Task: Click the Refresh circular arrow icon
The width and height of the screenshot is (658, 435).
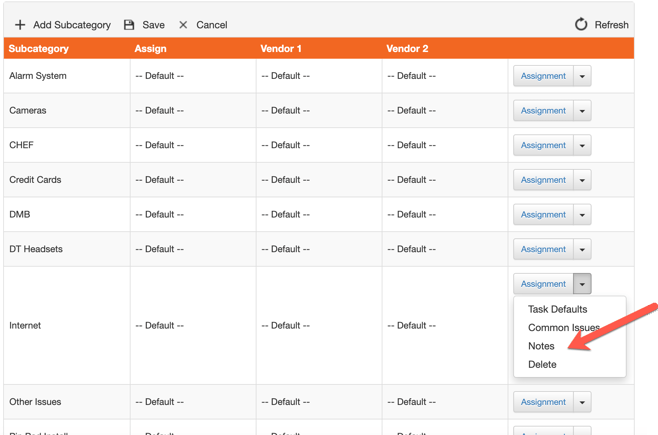Action: (581, 24)
